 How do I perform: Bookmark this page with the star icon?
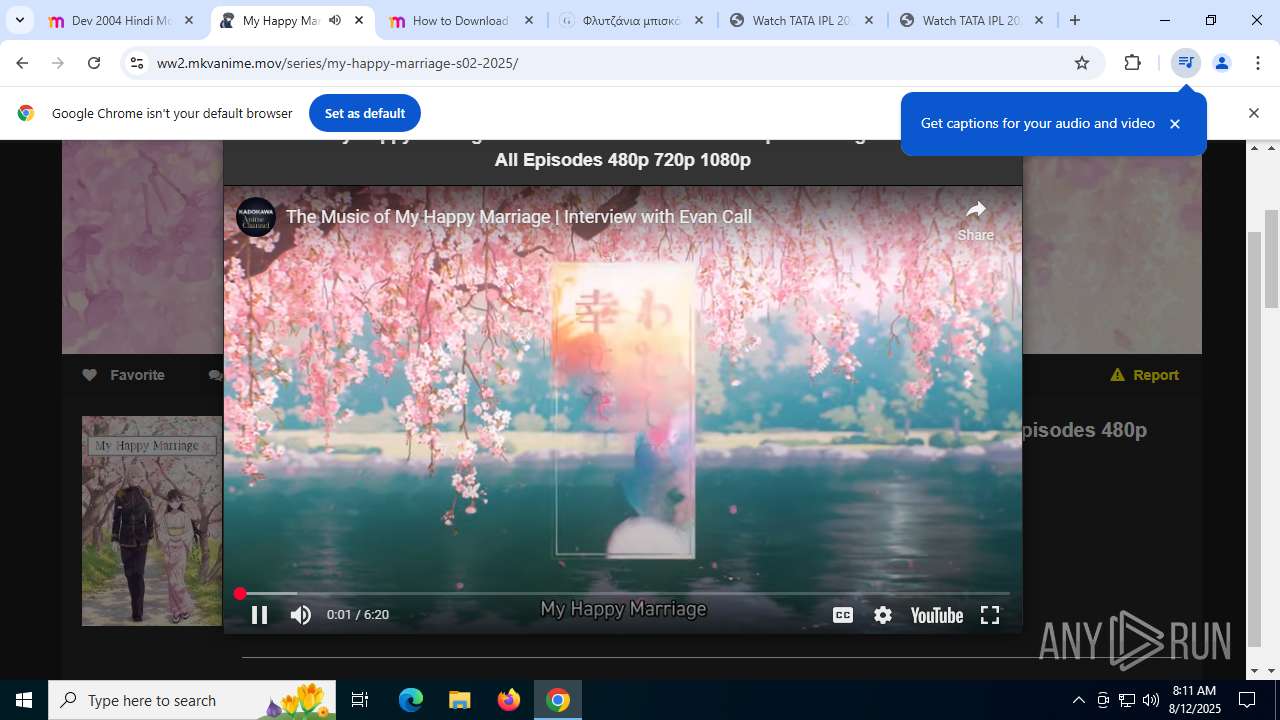(1082, 63)
